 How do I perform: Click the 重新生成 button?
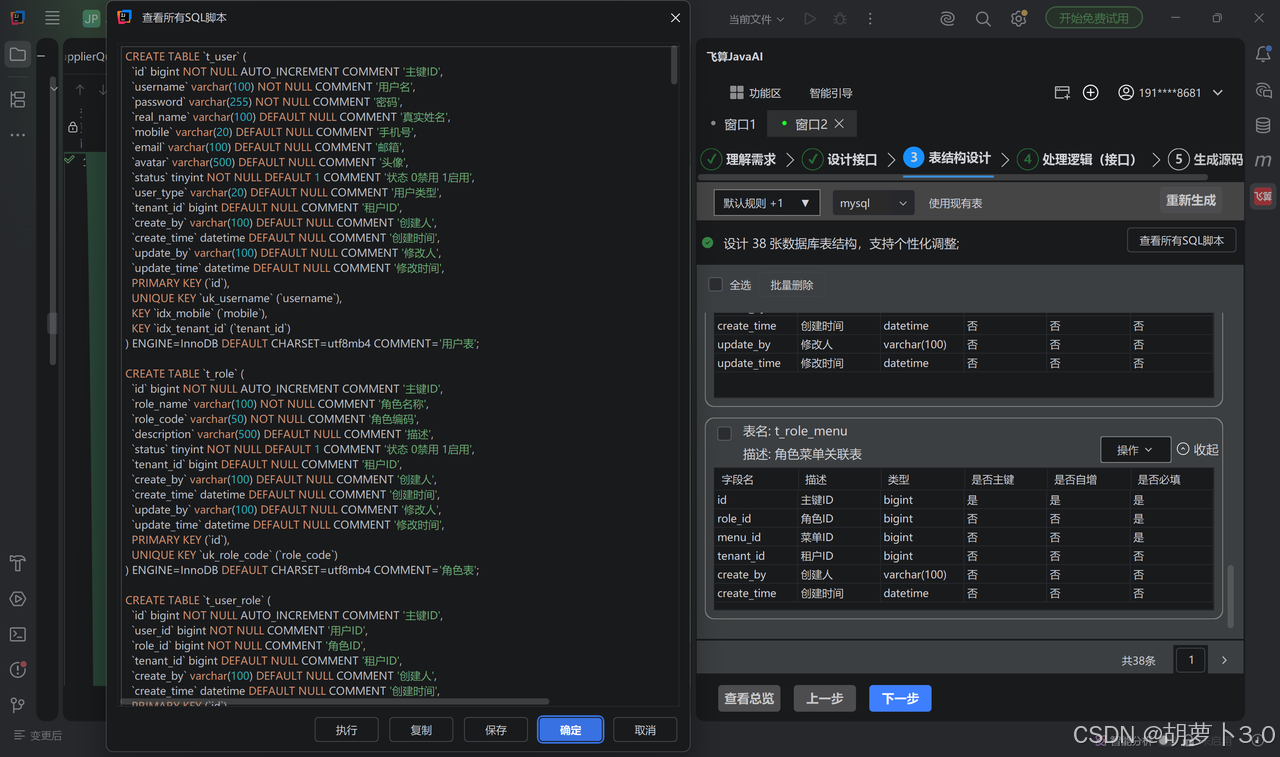tap(1191, 200)
